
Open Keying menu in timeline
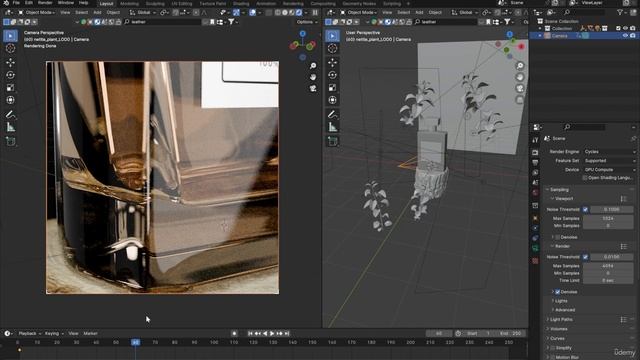click(x=53, y=333)
